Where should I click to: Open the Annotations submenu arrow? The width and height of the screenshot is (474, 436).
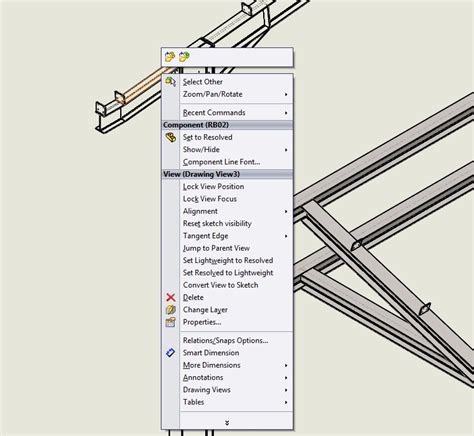[286, 378]
